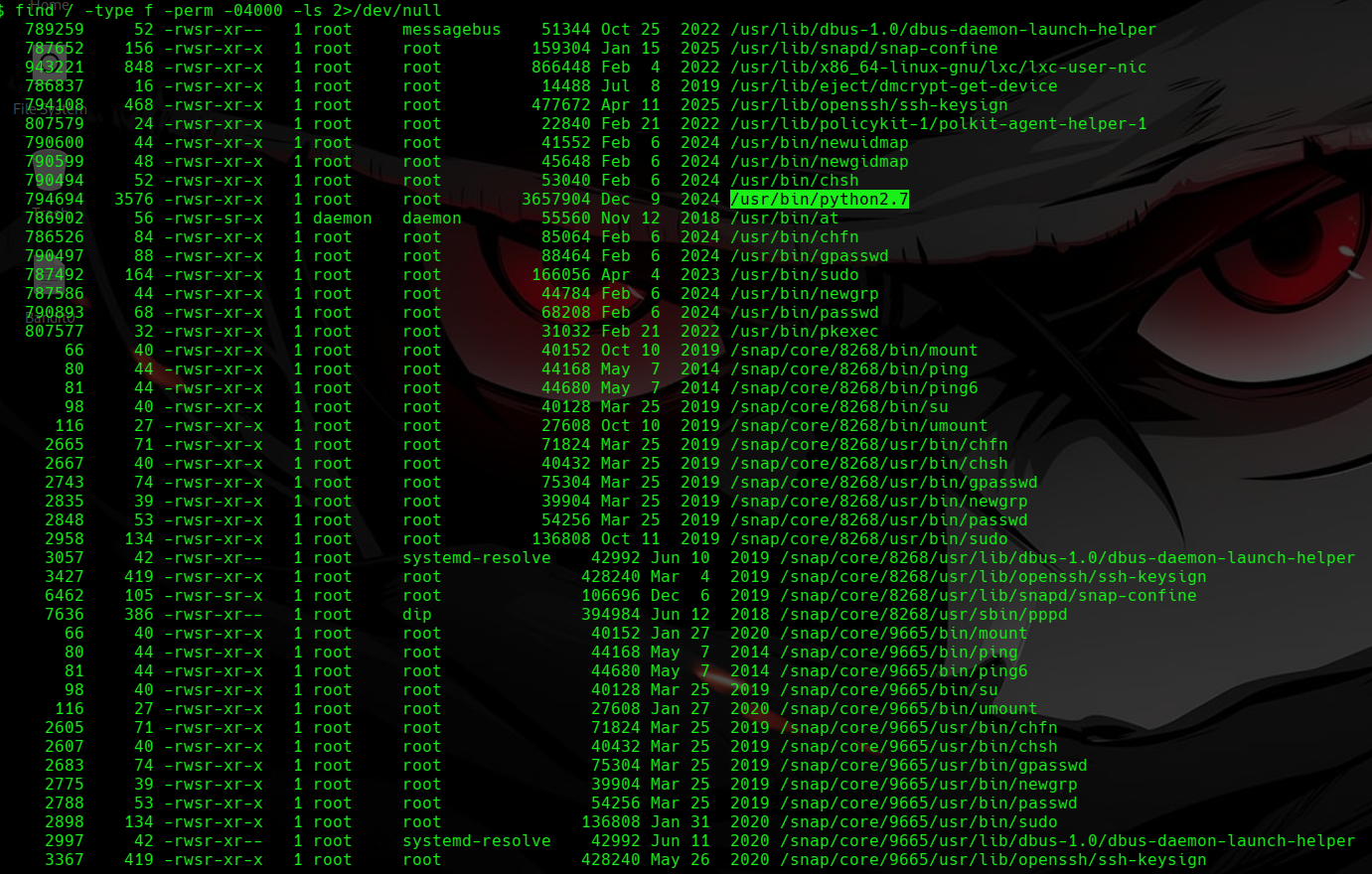The width and height of the screenshot is (1372, 874).
Task: Select file size 866448 in the lxc-user-nic row
Action: click(561, 68)
